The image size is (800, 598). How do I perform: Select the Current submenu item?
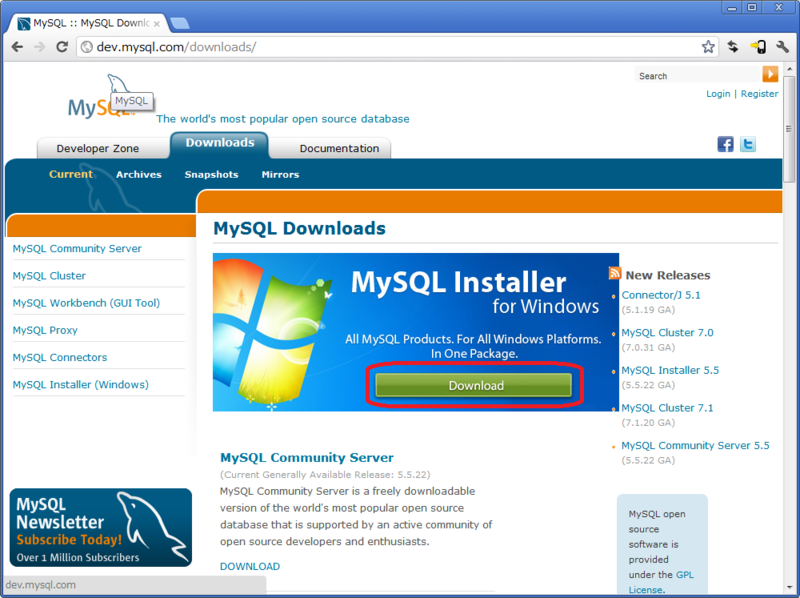[71, 174]
